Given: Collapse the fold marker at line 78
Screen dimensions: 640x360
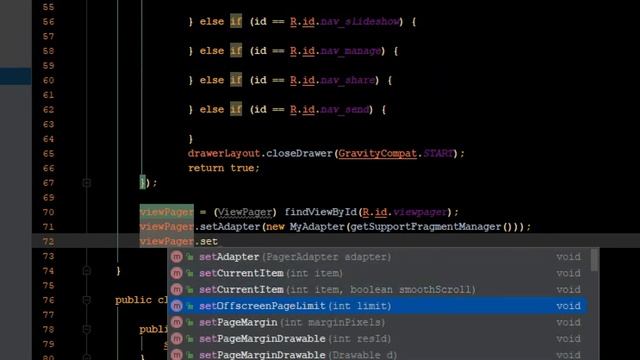Looking at the screenshot, I should point(87,329).
